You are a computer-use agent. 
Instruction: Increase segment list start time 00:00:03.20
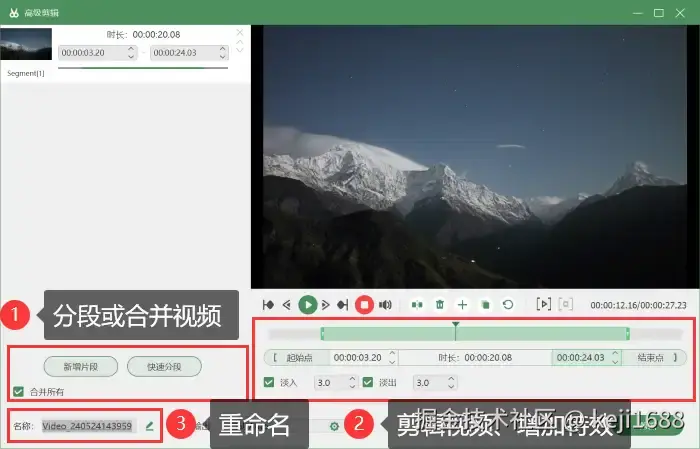[131, 49]
